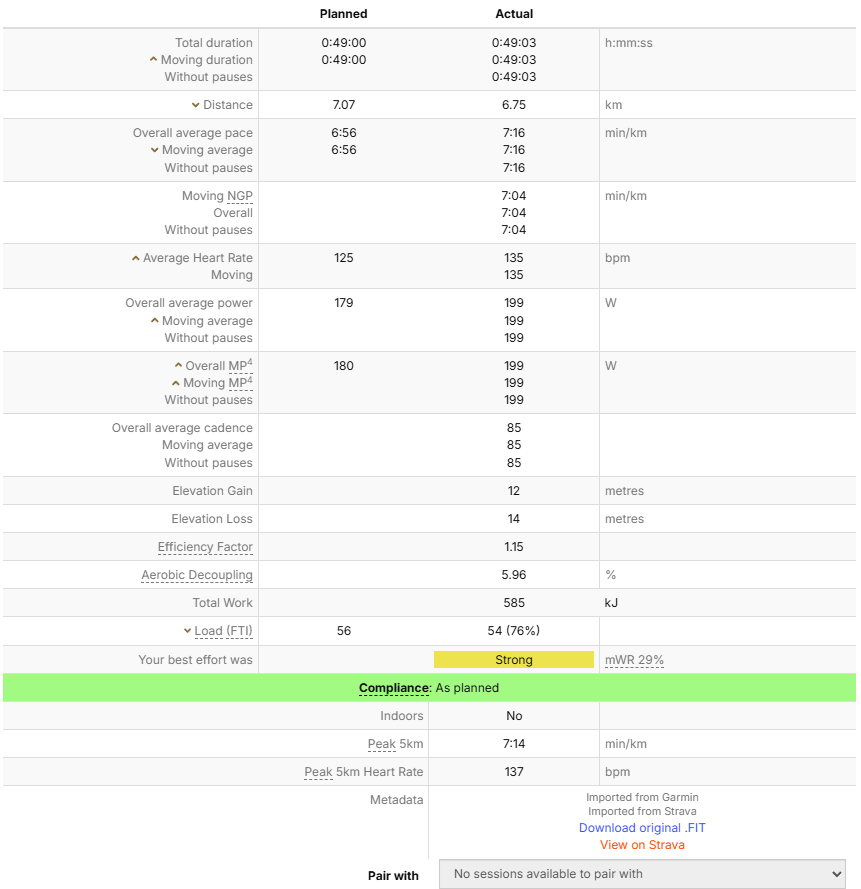Open the Pair with sessions dropdown

[642, 874]
